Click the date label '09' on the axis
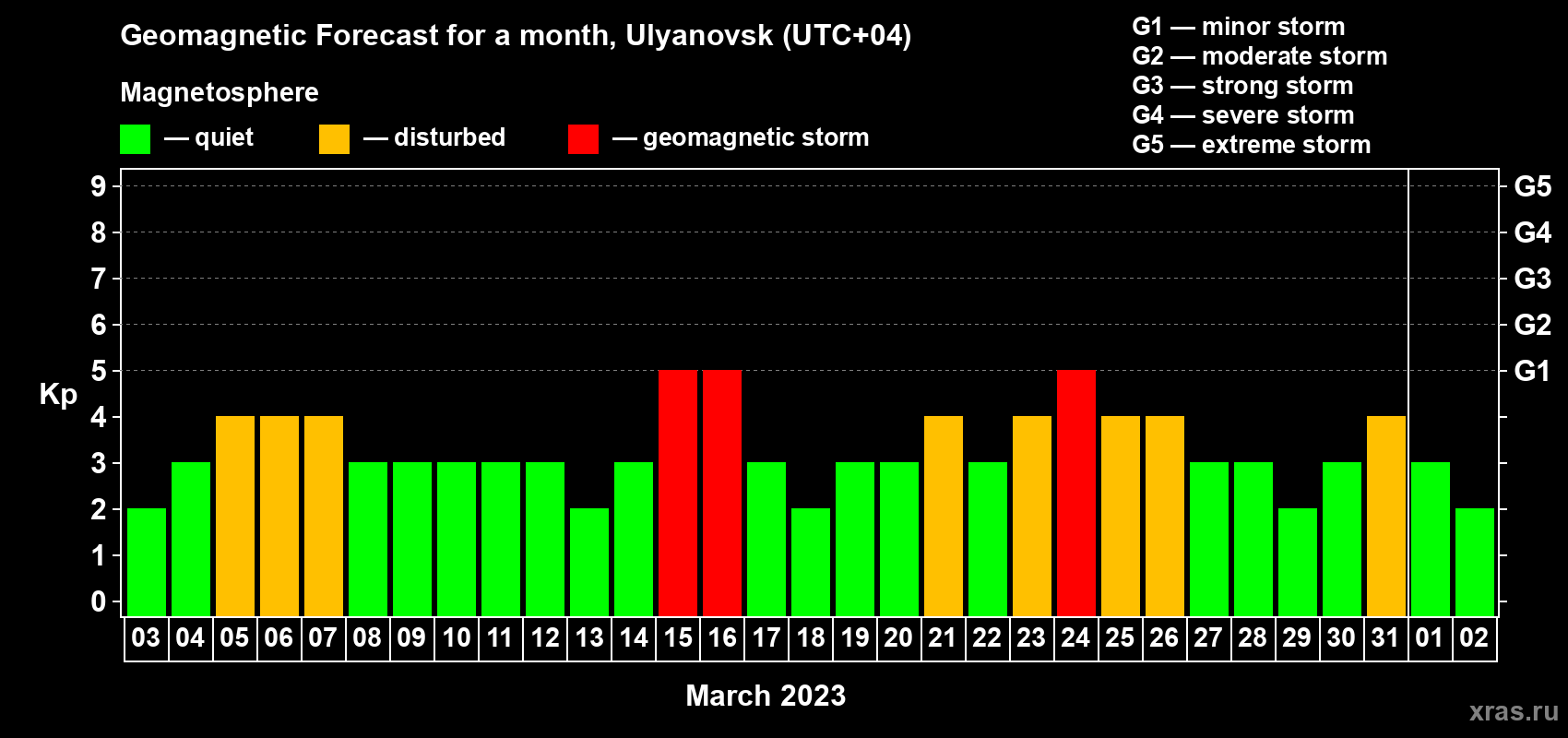Viewport: 1568px width, 738px height. 411,638
